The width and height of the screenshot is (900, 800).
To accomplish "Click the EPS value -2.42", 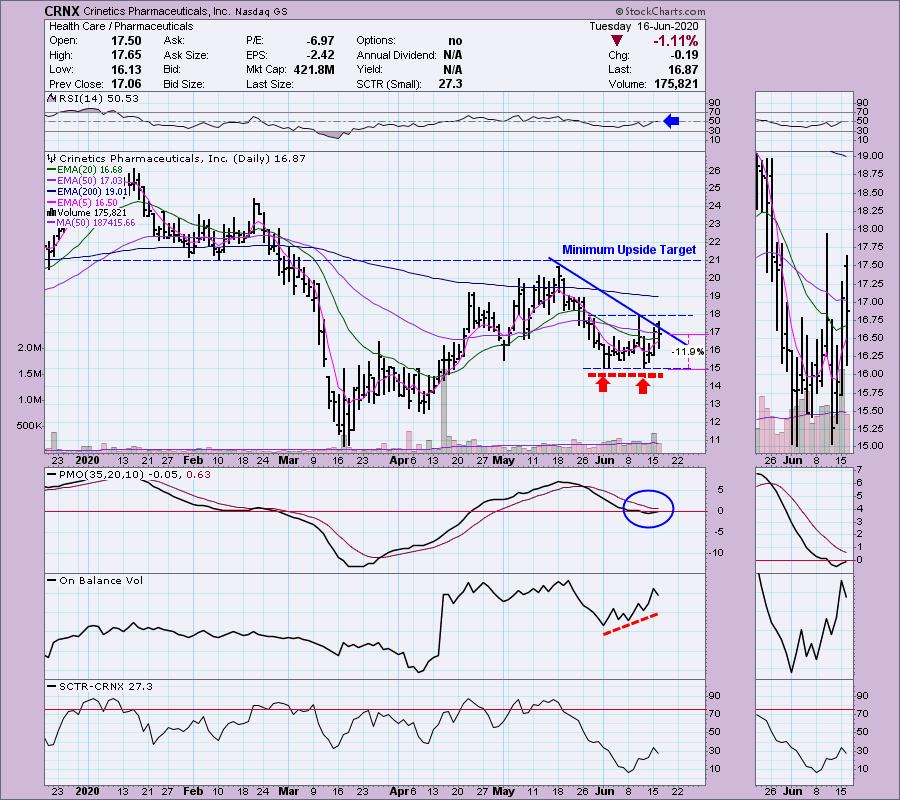I will (320, 55).
